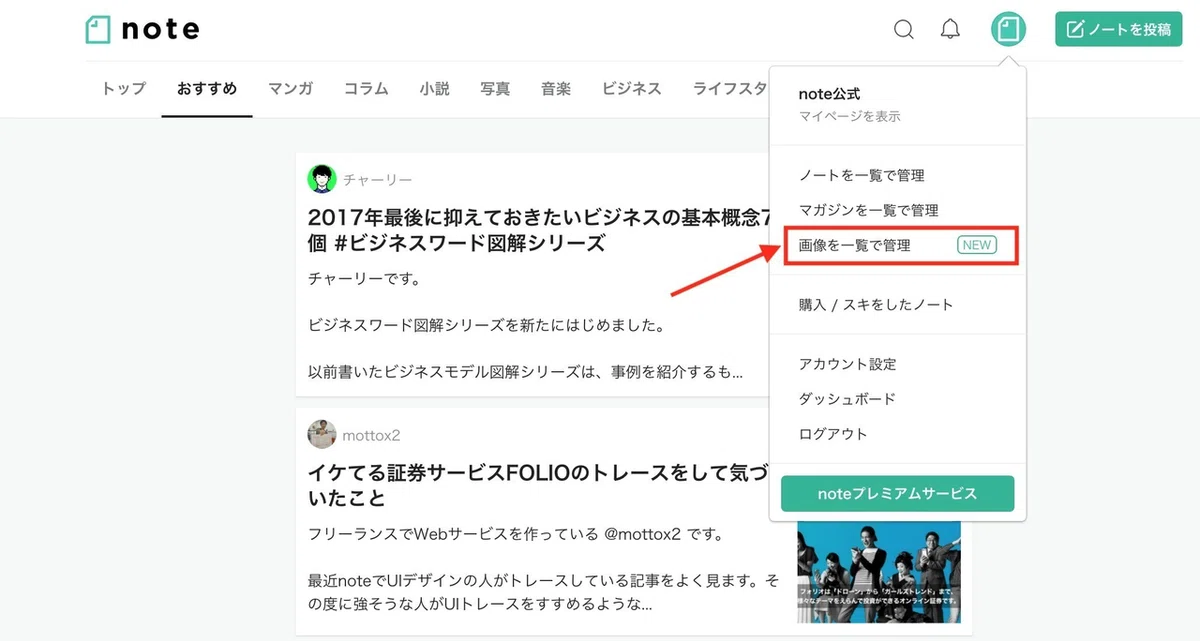Open the FOLIO article thumbnail image
Viewport: 1200px width, 641px height.
[879, 571]
